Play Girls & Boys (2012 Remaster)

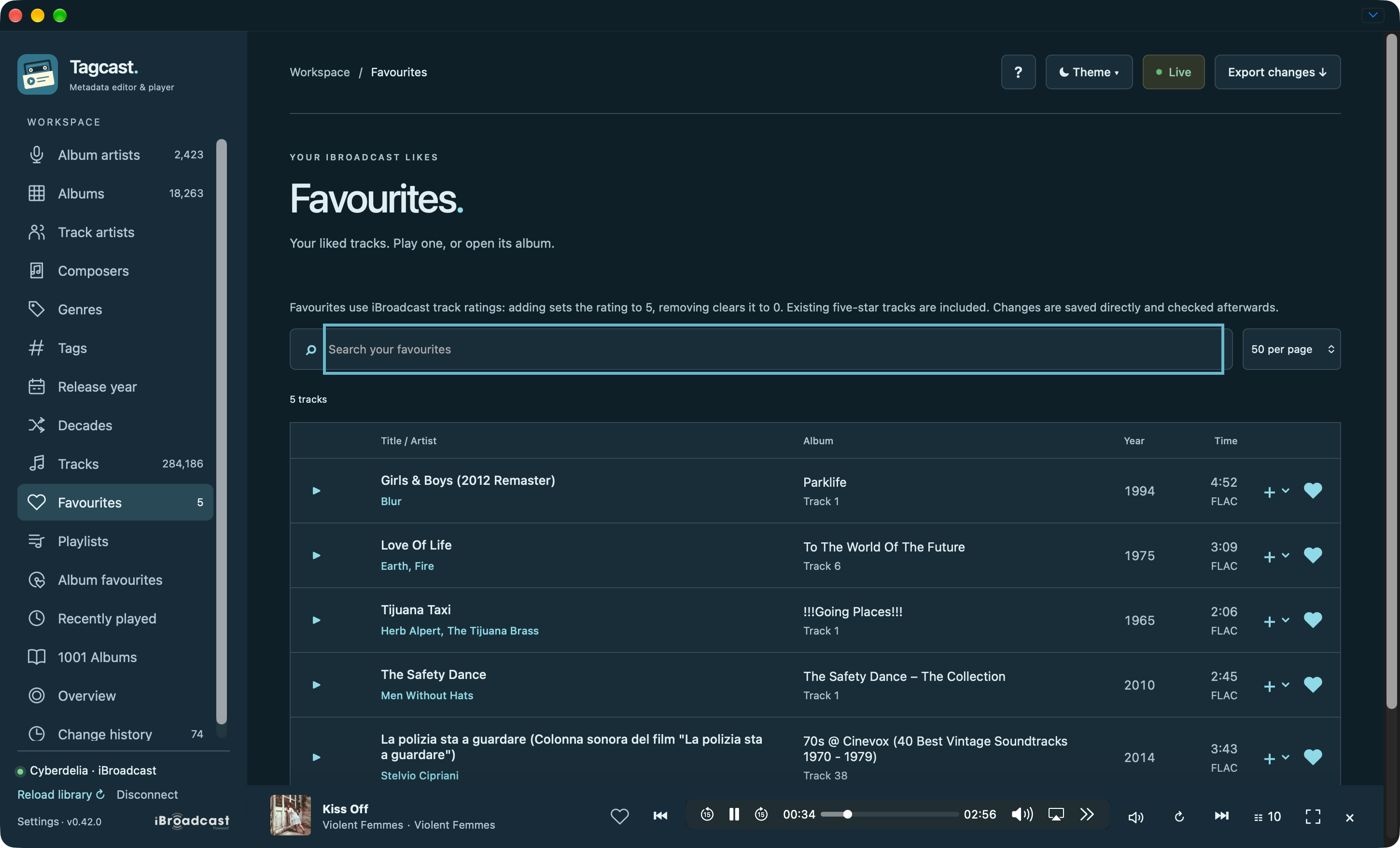coord(317,491)
